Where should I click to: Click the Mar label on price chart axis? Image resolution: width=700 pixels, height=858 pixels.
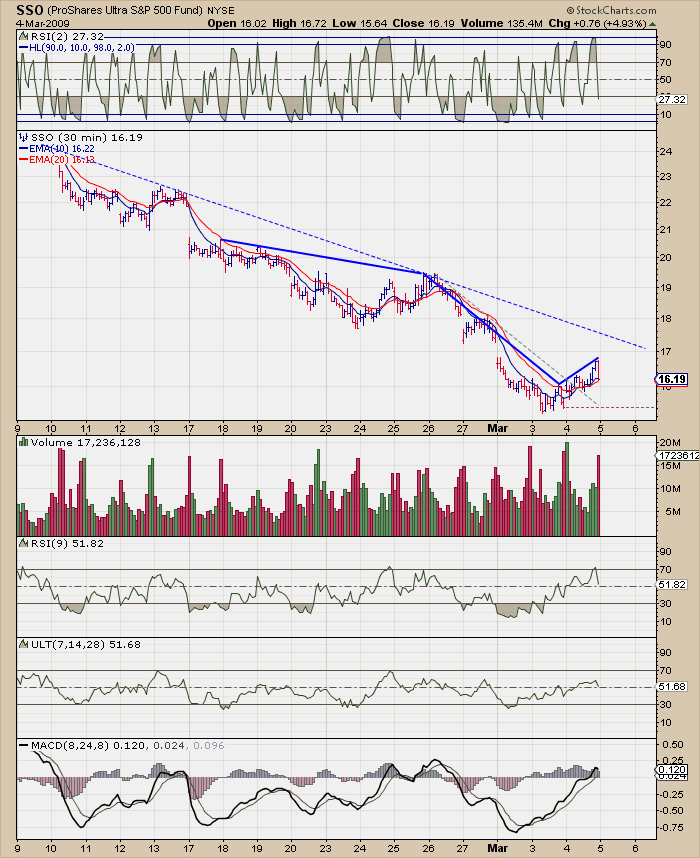[497, 428]
